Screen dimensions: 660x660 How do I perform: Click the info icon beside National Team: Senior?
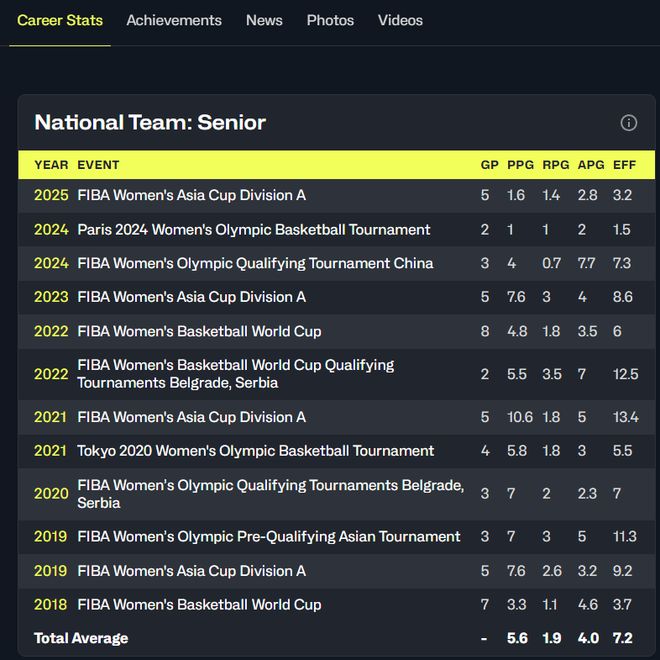coord(628,123)
